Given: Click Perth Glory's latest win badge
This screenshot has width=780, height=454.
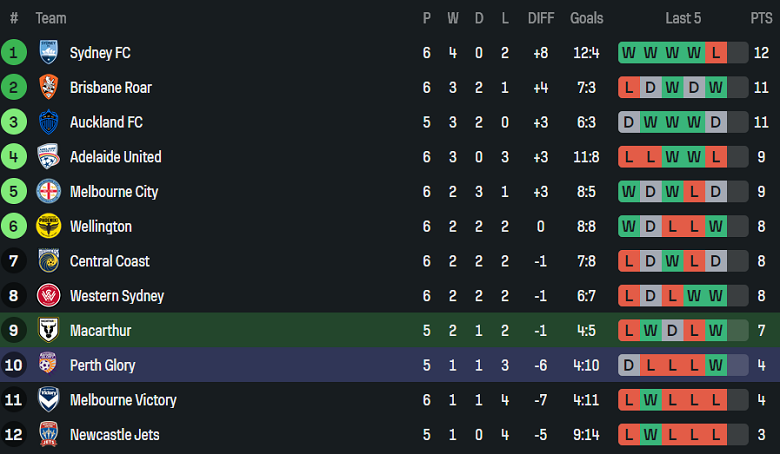Looking at the screenshot, I should (715, 365).
